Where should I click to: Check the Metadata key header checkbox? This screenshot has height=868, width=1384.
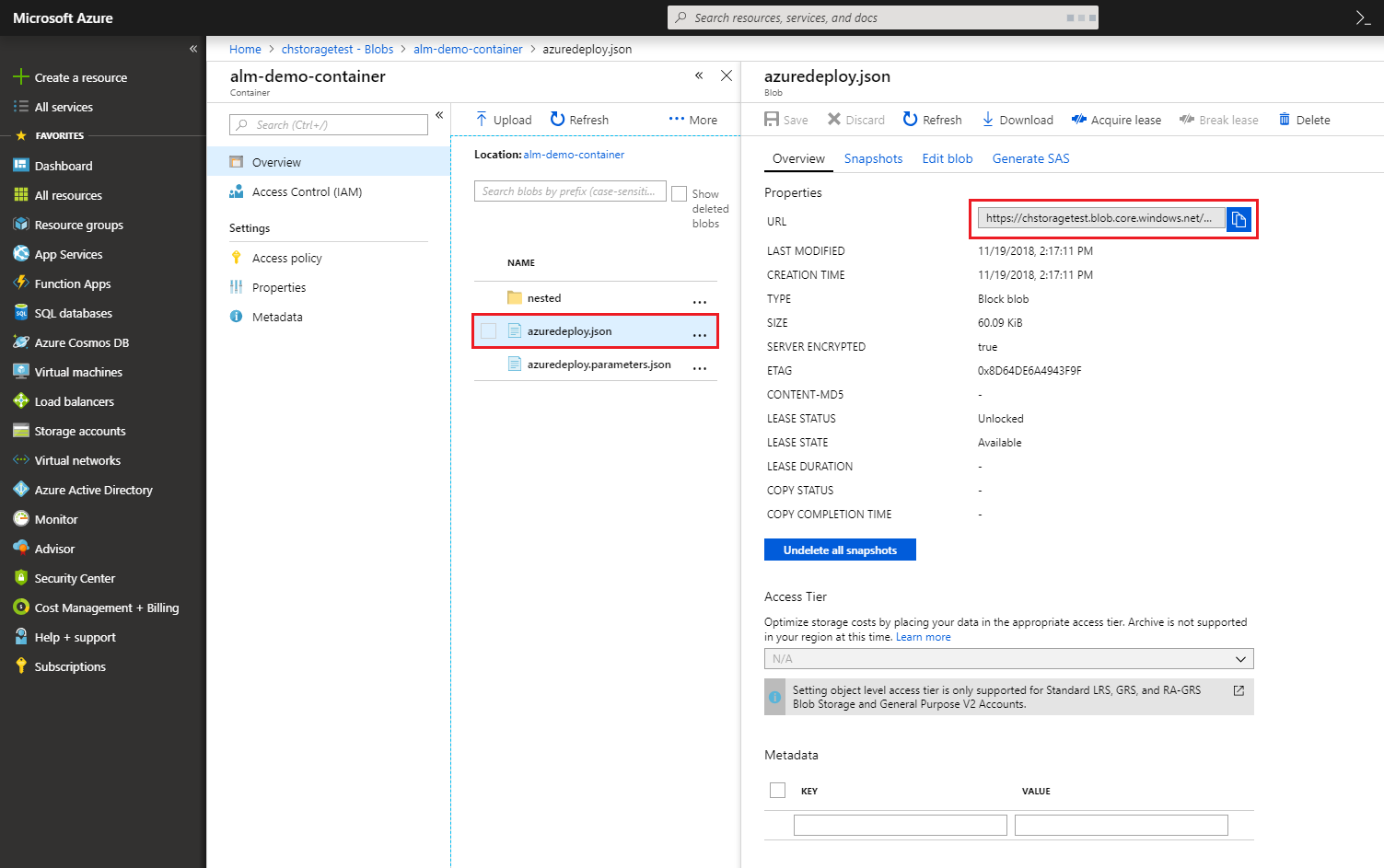pyautogui.click(x=777, y=791)
